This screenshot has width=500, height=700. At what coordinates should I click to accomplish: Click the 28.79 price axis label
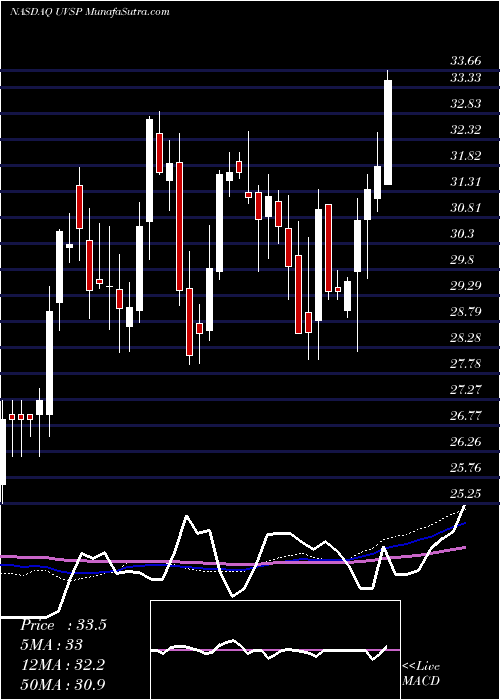pos(465,311)
